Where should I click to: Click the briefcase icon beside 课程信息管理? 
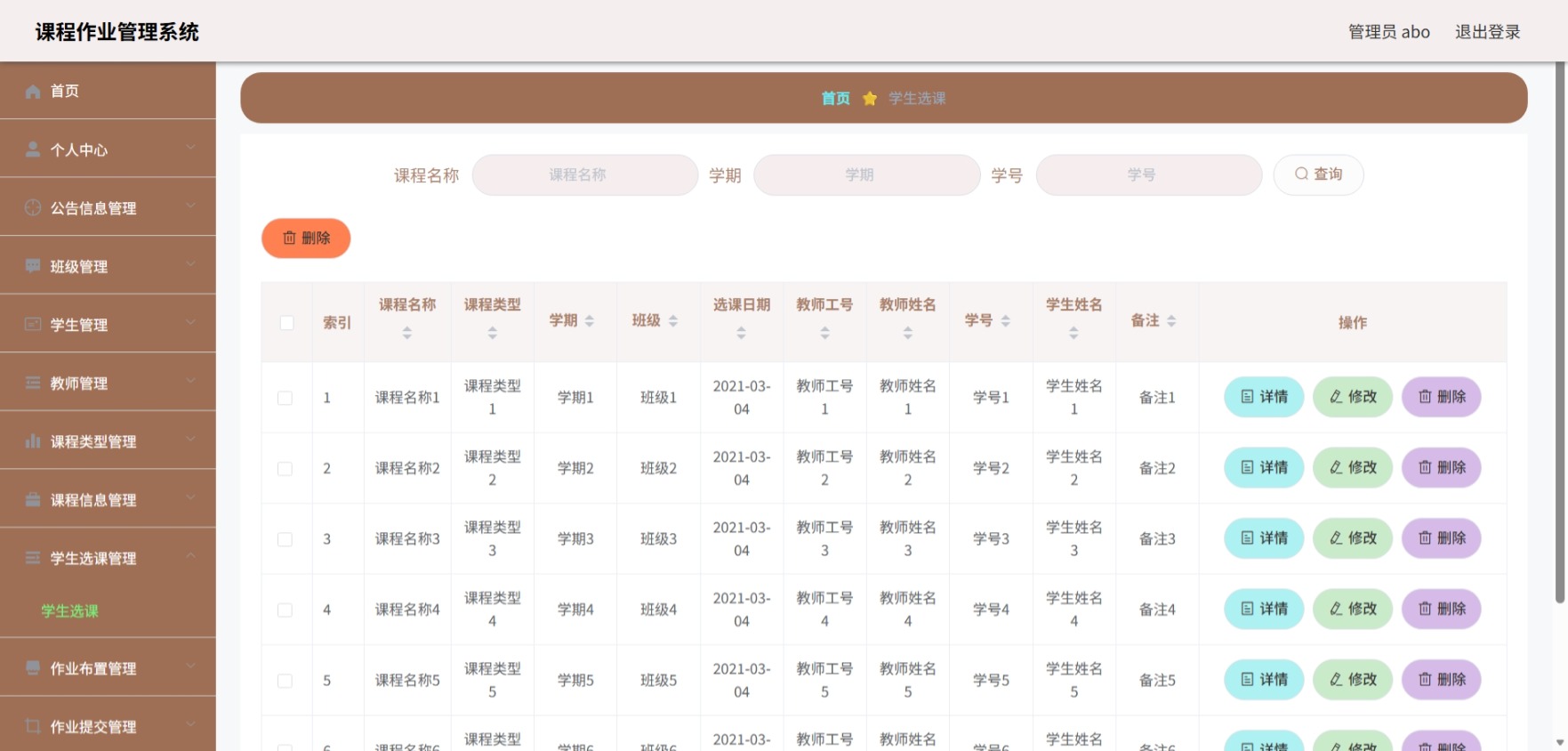[x=33, y=499]
